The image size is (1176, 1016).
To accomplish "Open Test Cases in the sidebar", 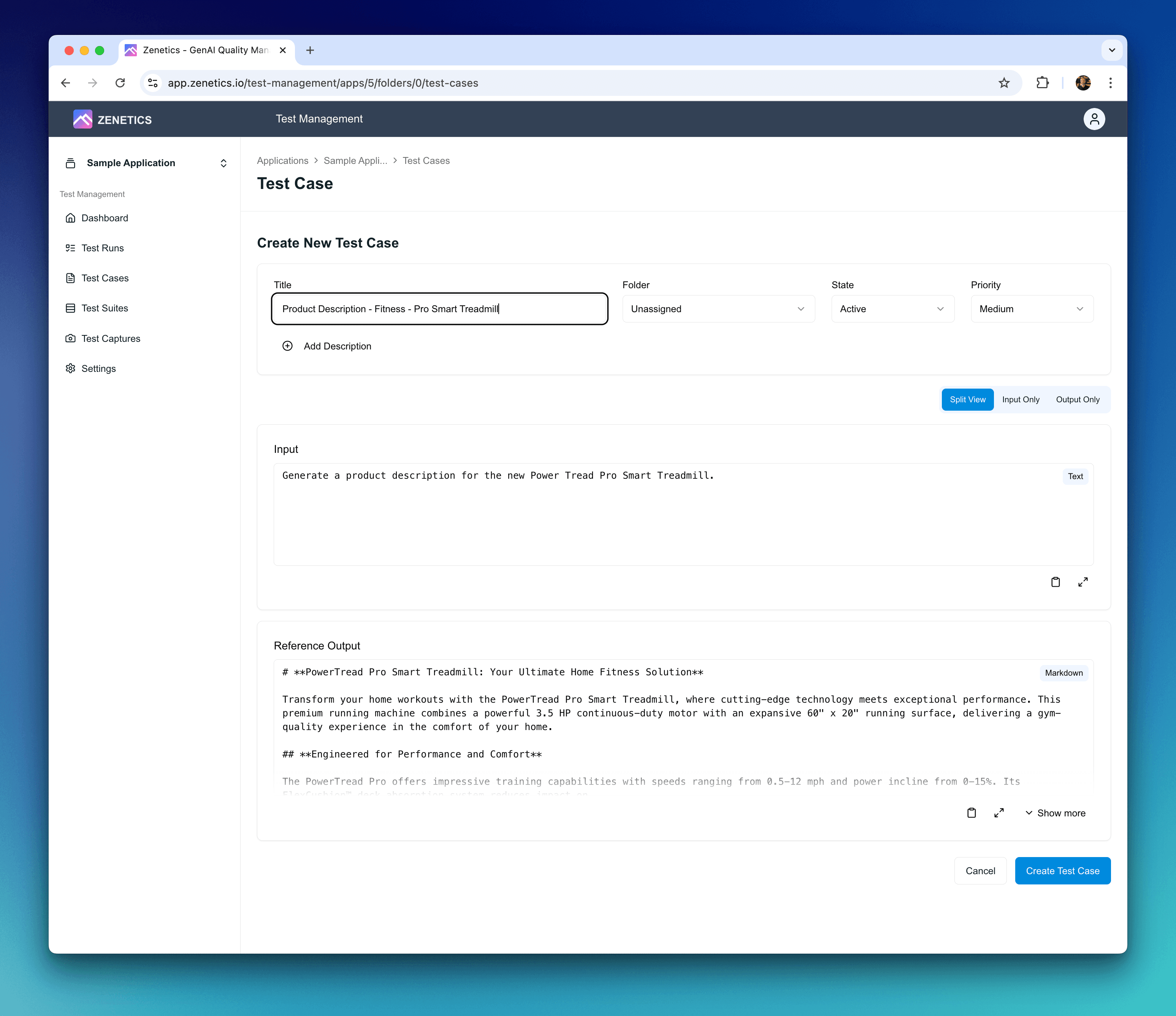I will (x=105, y=278).
